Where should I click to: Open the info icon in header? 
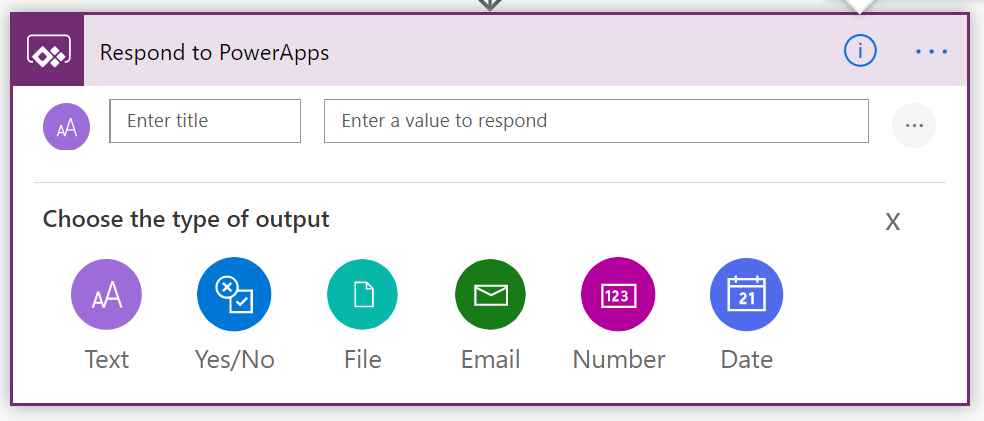pyautogui.click(x=860, y=50)
